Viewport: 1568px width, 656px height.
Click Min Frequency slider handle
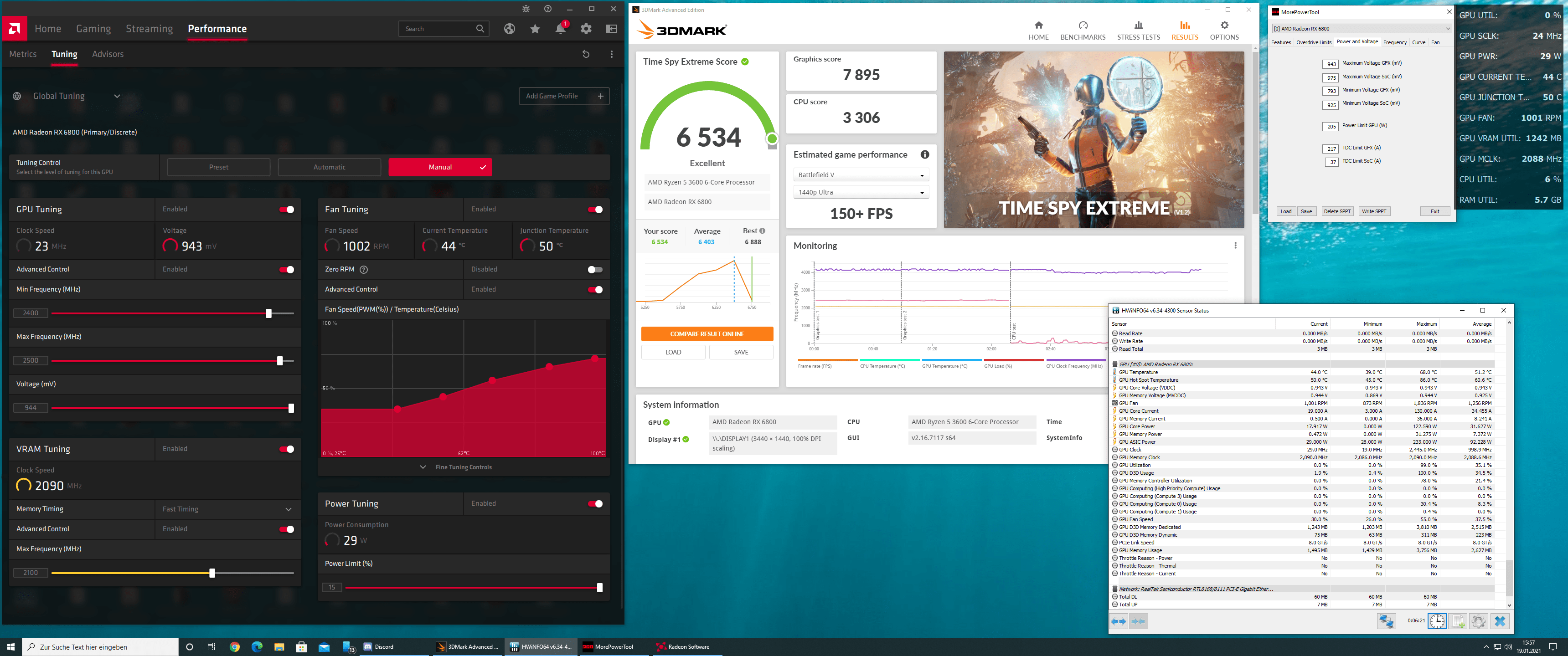tap(268, 313)
